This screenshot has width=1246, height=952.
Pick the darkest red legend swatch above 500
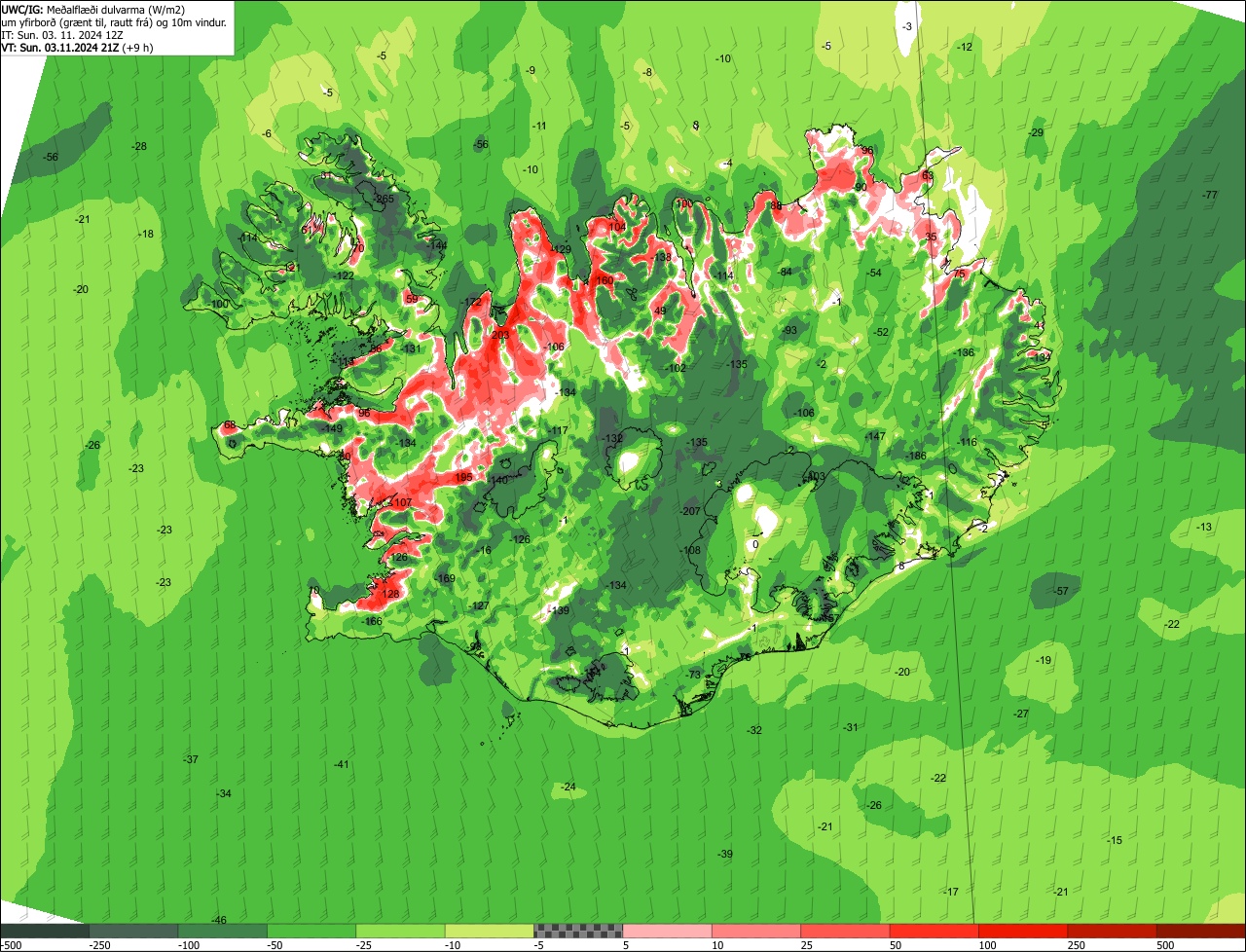(x=1201, y=931)
